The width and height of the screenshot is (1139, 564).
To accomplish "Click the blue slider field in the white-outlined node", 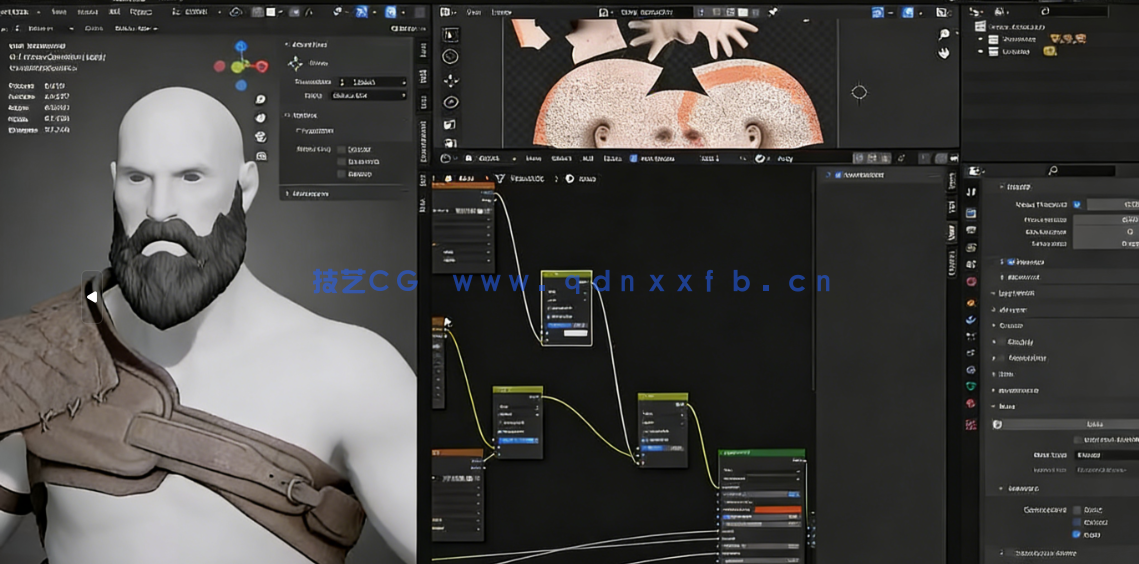I will (x=566, y=325).
